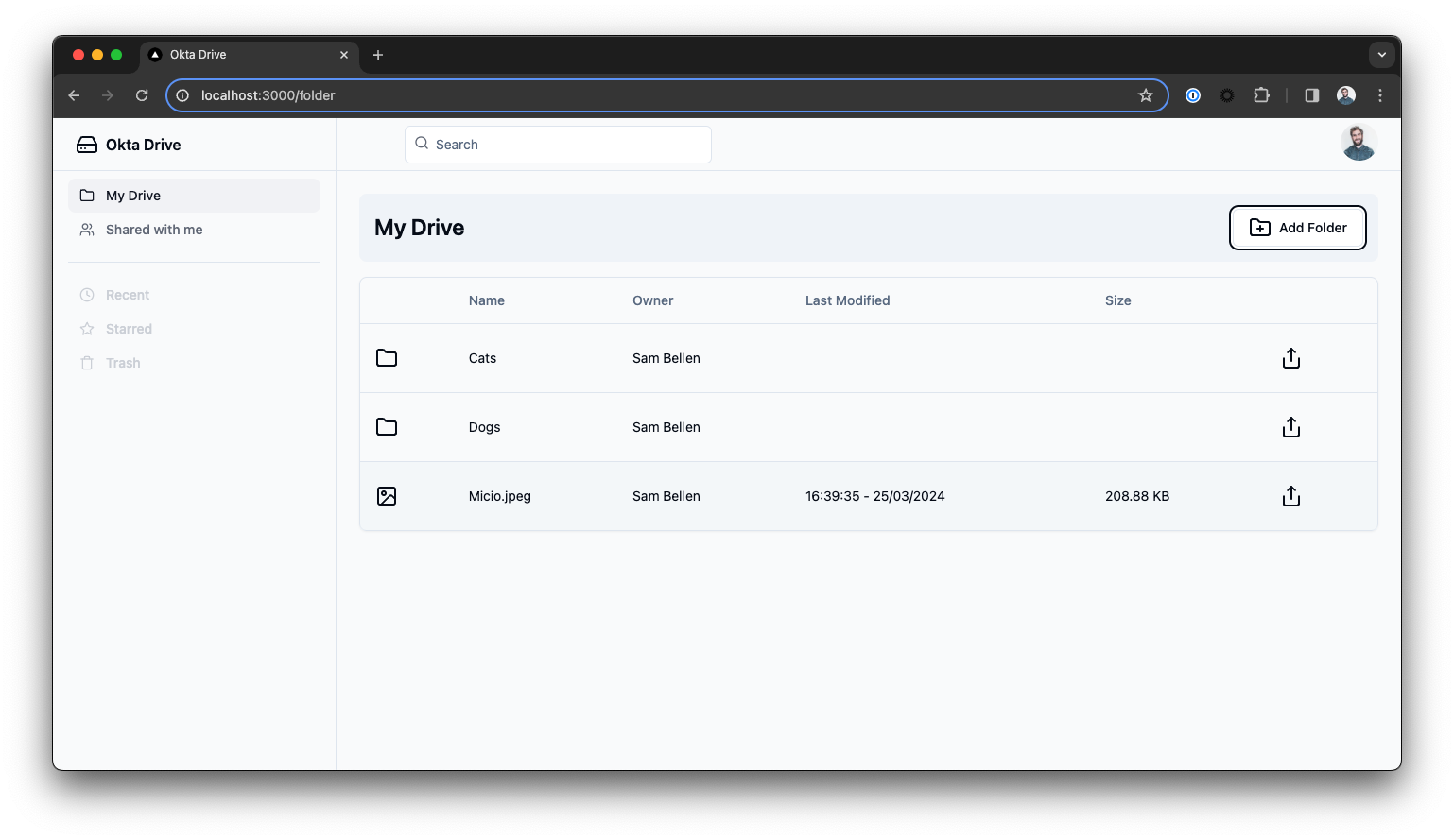1454x840 pixels.
Task: Select Starred in the sidebar
Action: [x=194, y=329]
